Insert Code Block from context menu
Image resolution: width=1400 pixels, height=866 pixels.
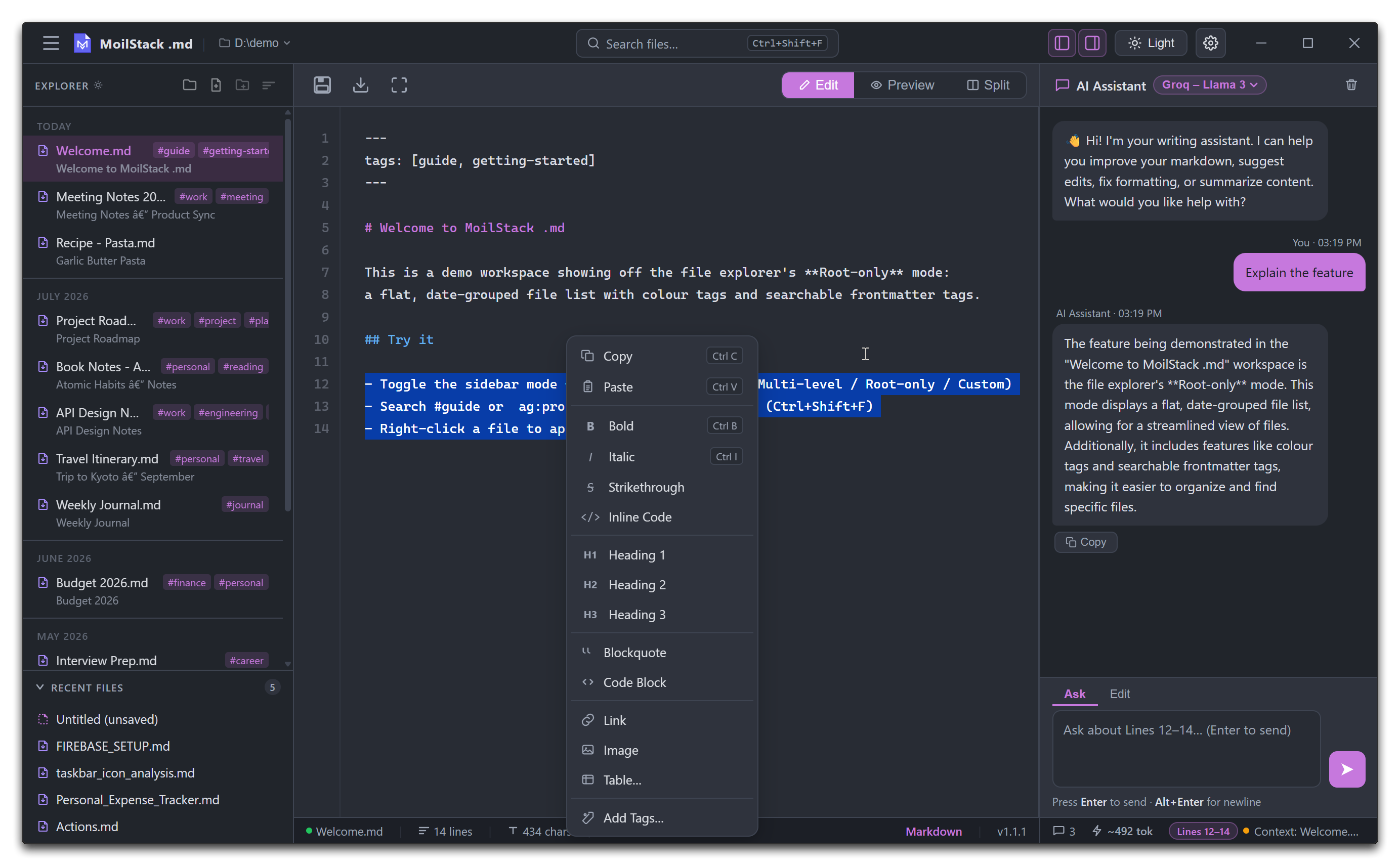(x=662, y=682)
